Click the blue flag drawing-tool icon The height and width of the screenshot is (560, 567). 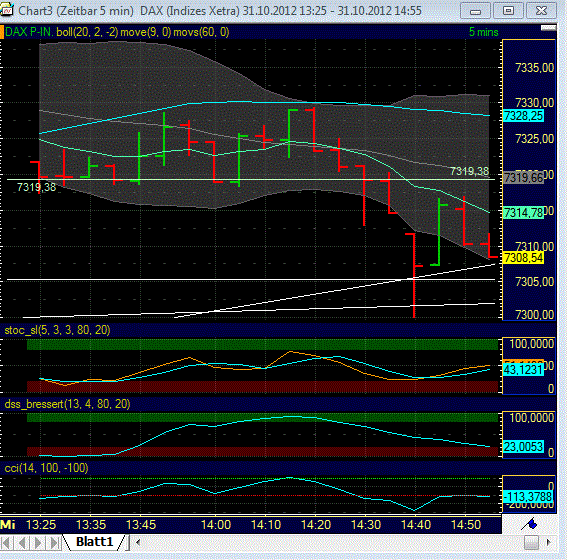[529, 524]
